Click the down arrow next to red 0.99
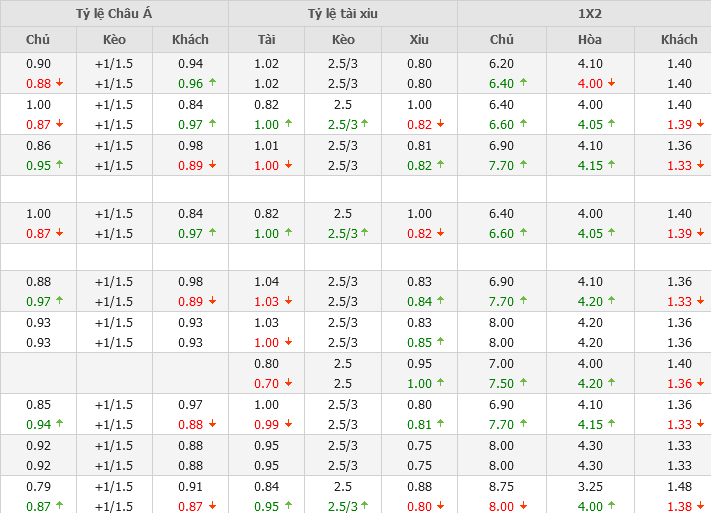711x513 pixels. (289, 425)
